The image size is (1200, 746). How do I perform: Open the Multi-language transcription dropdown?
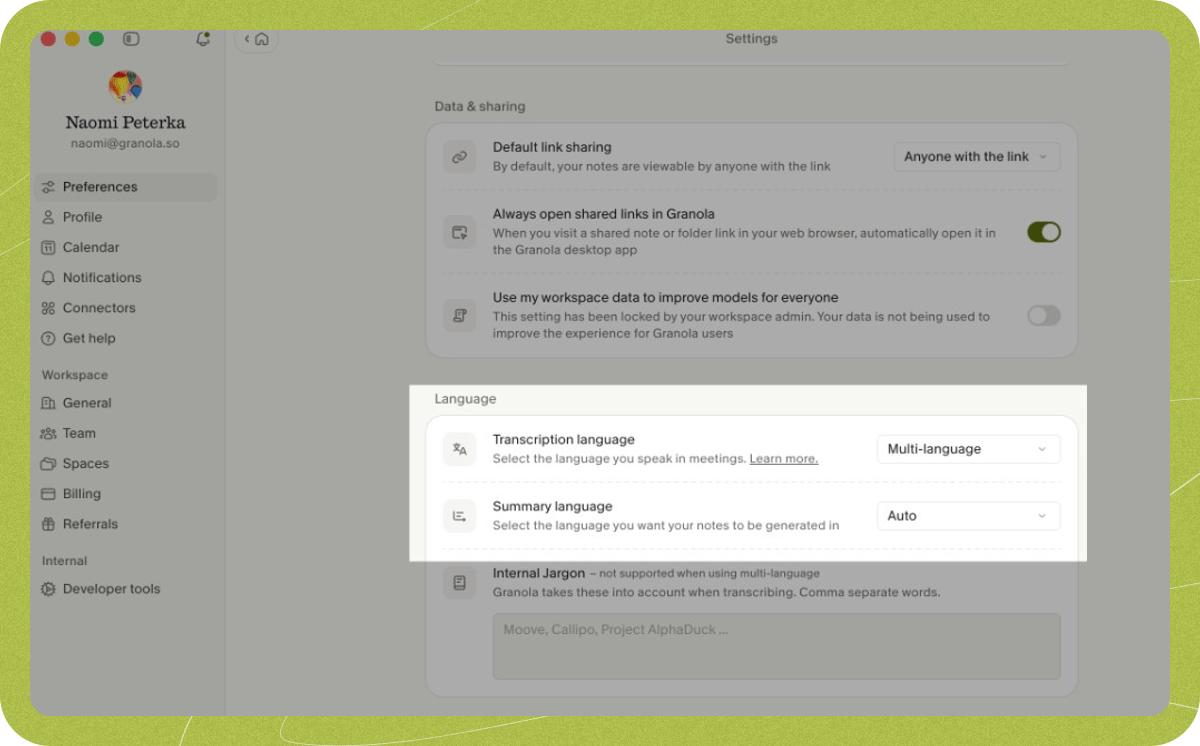(x=969, y=449)
